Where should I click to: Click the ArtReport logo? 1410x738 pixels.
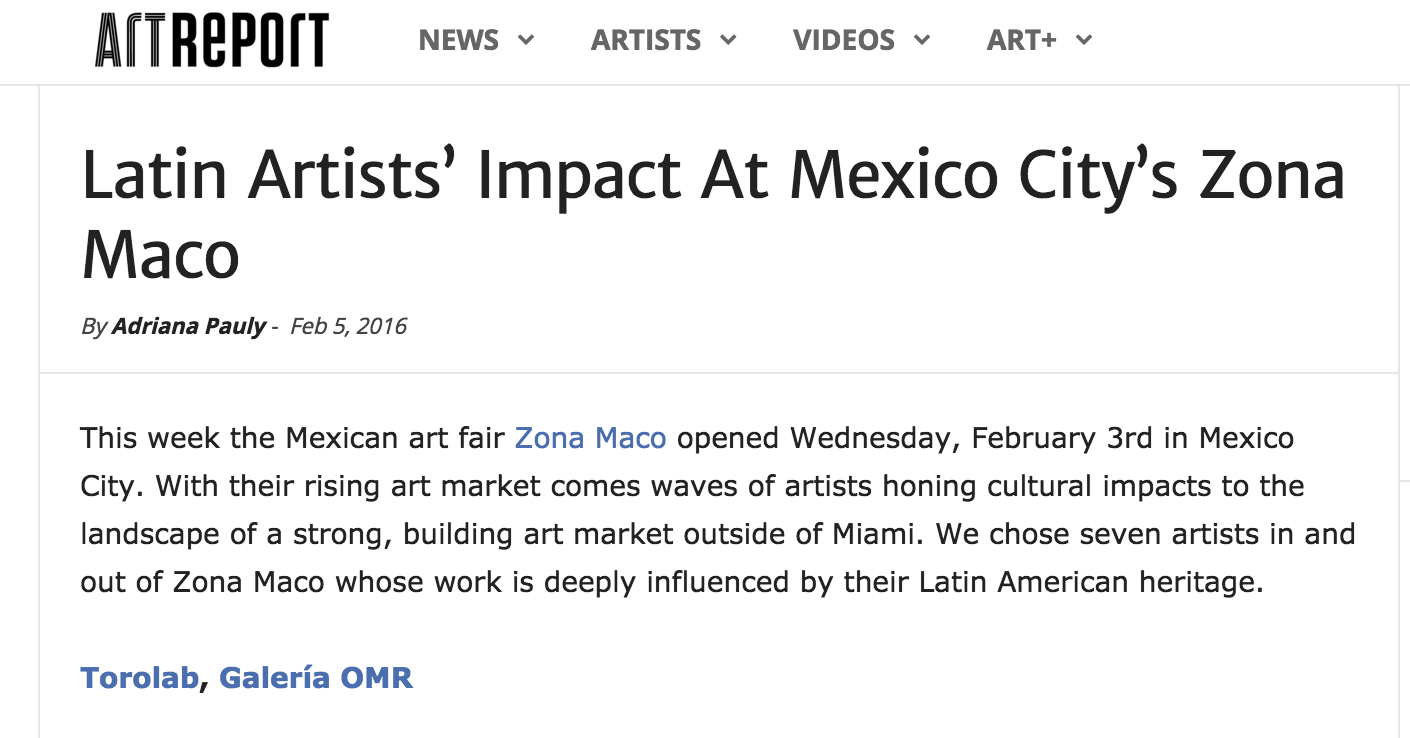(211, 41)
